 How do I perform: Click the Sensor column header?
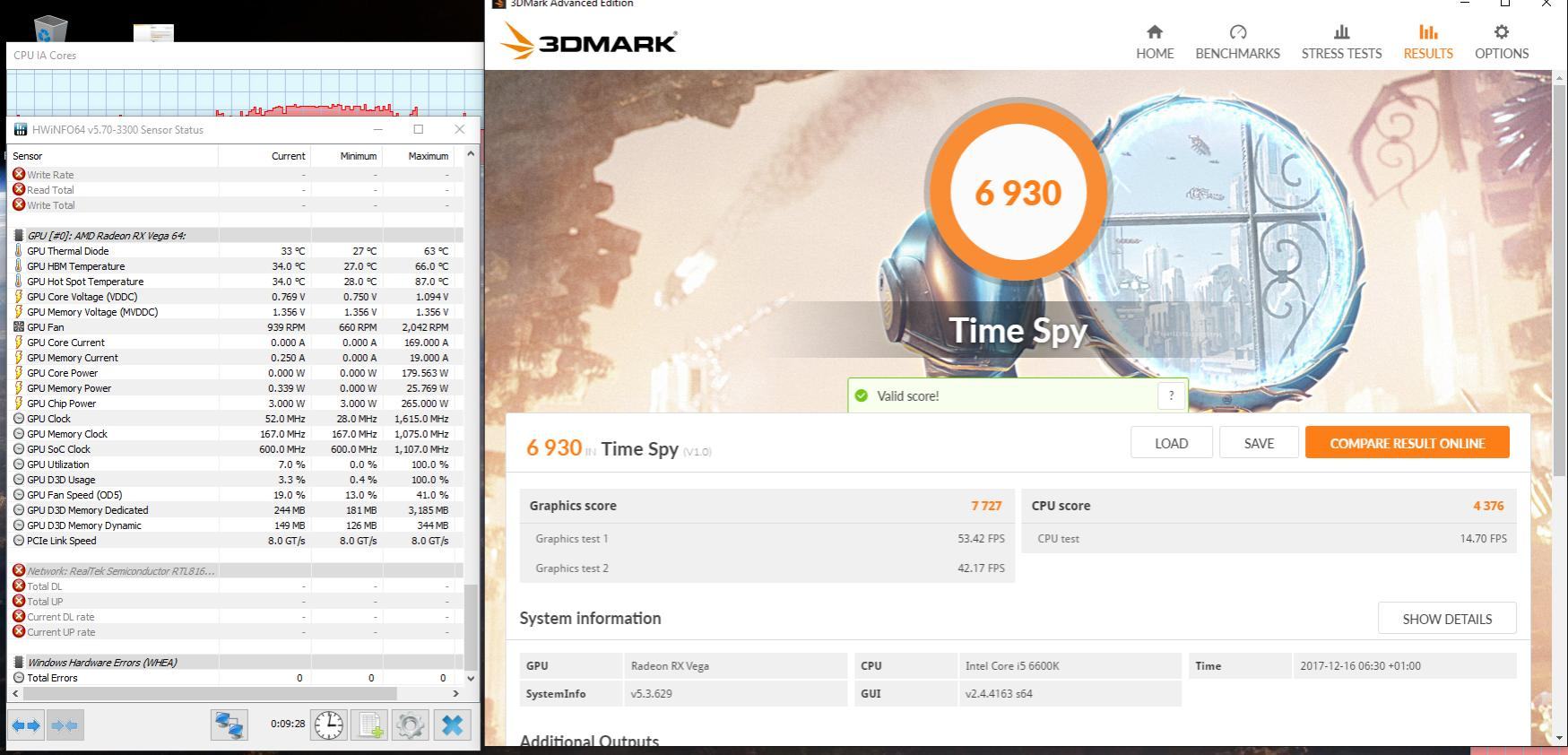tap(114, 156)
